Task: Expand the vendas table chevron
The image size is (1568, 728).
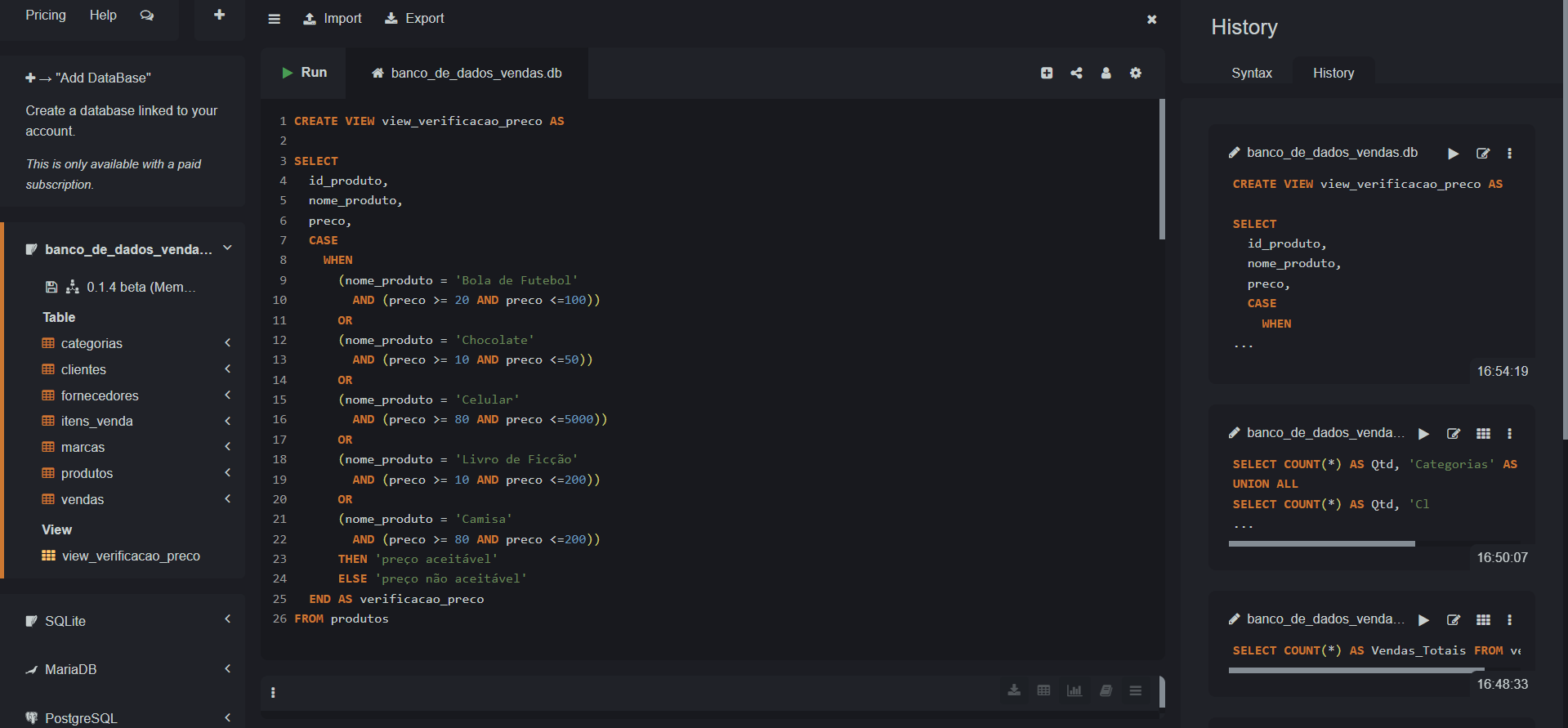Action: coord(228,499)
